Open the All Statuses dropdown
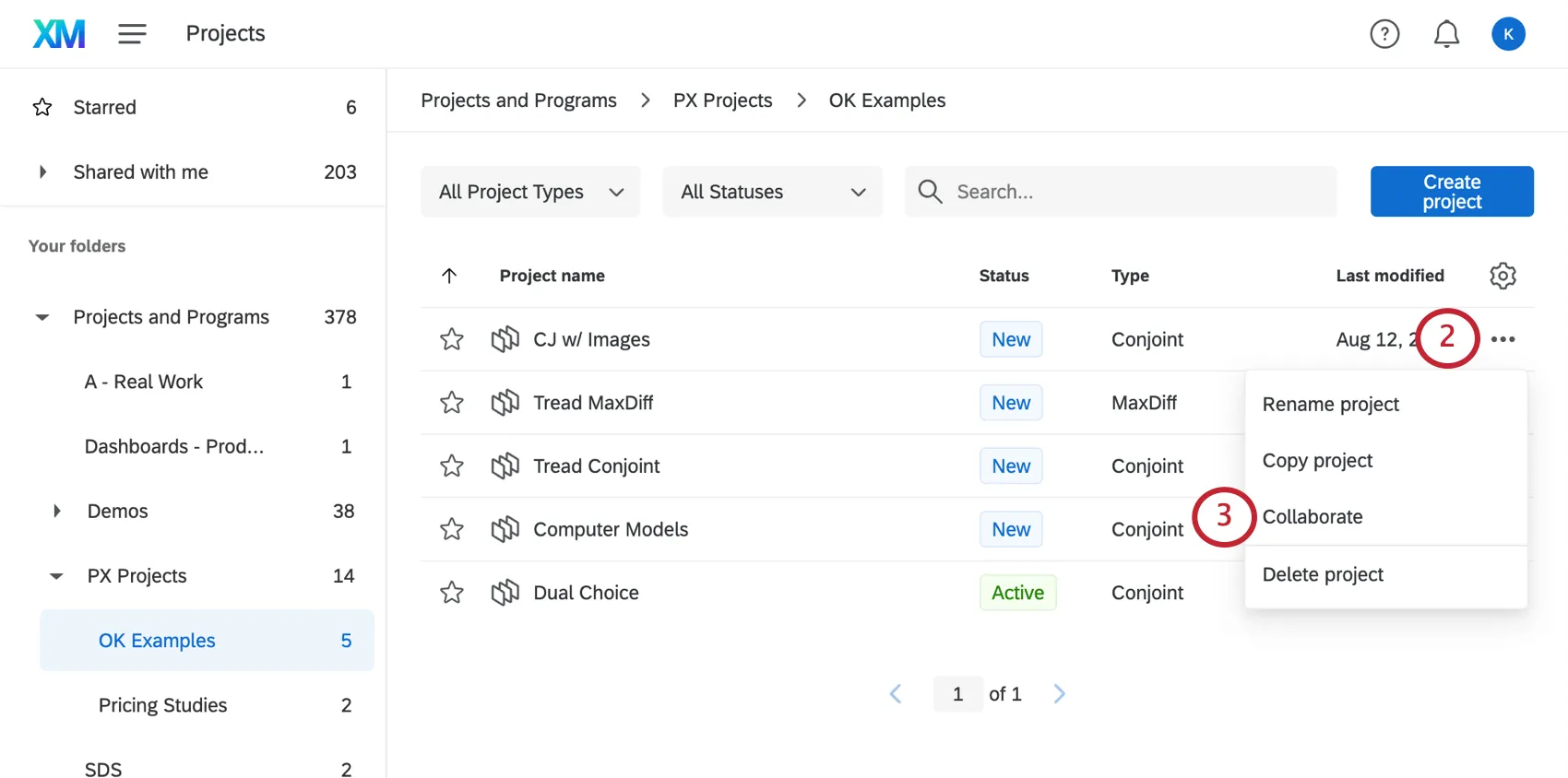The image size is (1568, 778). tap(772, 192)
